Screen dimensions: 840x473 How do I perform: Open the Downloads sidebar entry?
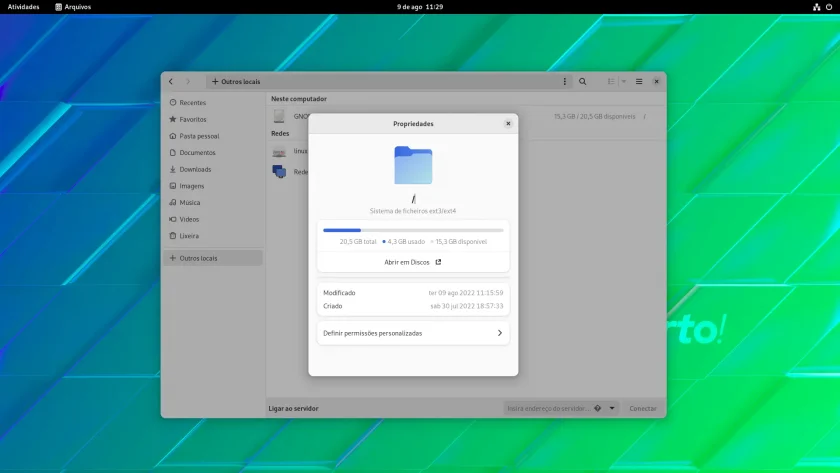213,169
